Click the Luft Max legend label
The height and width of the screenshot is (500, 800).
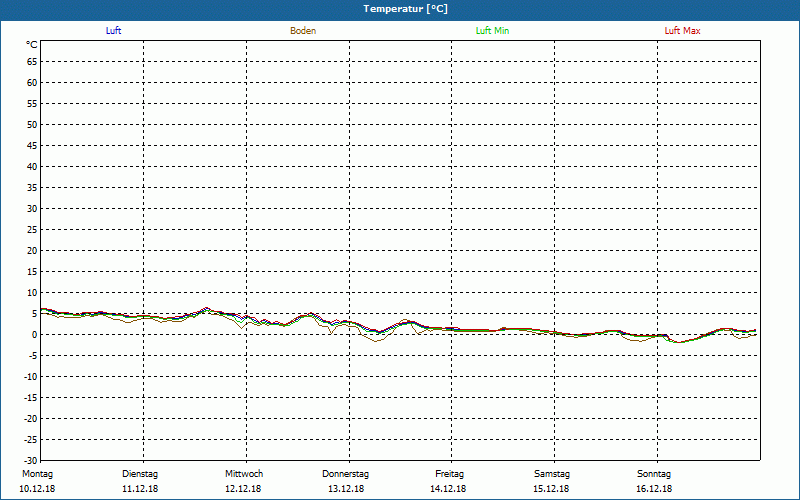[x=682, y=31]
